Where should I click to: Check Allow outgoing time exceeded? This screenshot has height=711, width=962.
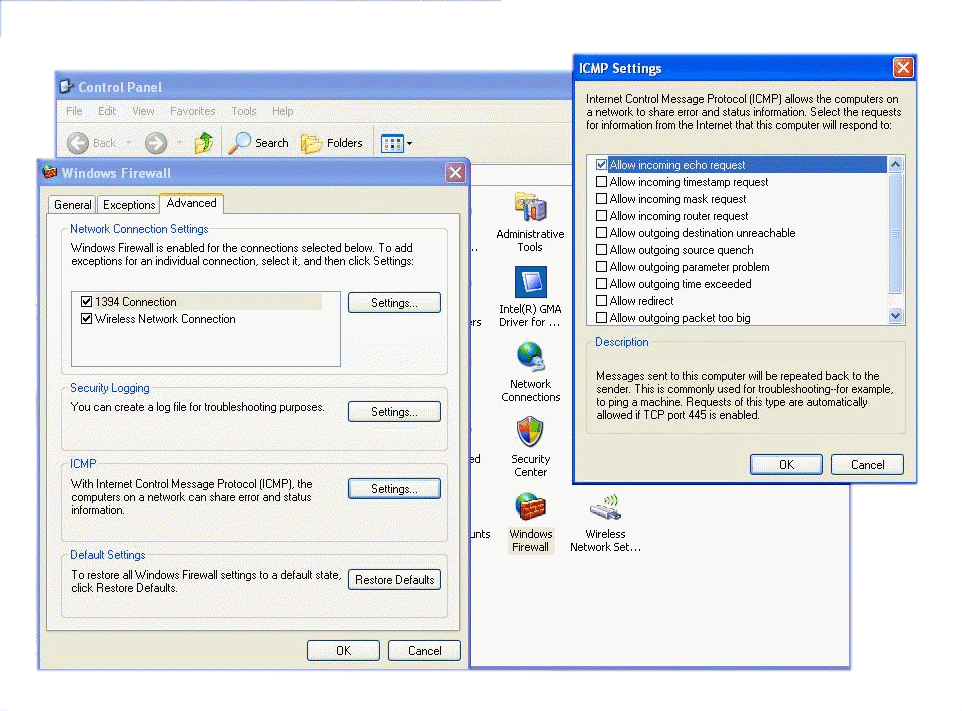tap(601, 284)
